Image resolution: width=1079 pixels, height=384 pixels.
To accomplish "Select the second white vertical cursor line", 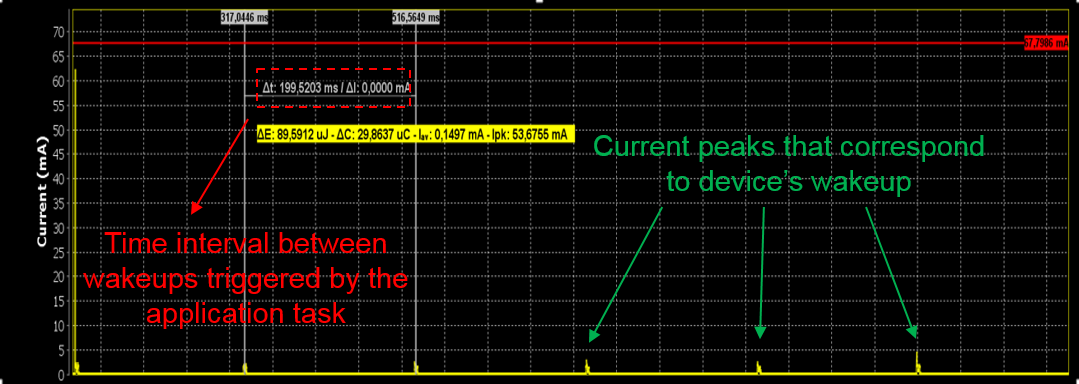I will coord(416,200).
